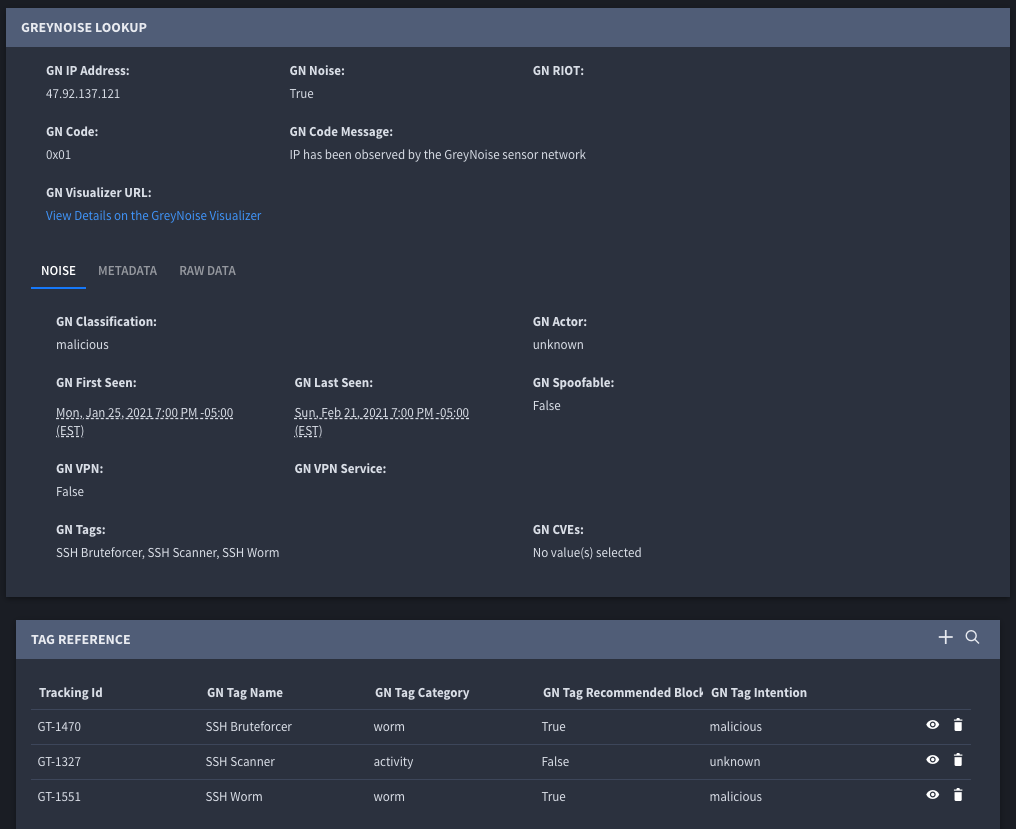Sort by Tracking Id column header
The height and width of the screenshot is (829, 1016).
(x=71, y=693)
